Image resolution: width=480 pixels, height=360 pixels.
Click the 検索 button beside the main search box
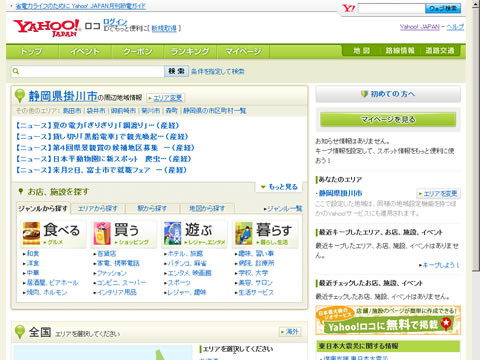pyautogui.click(x=176, y=71)
